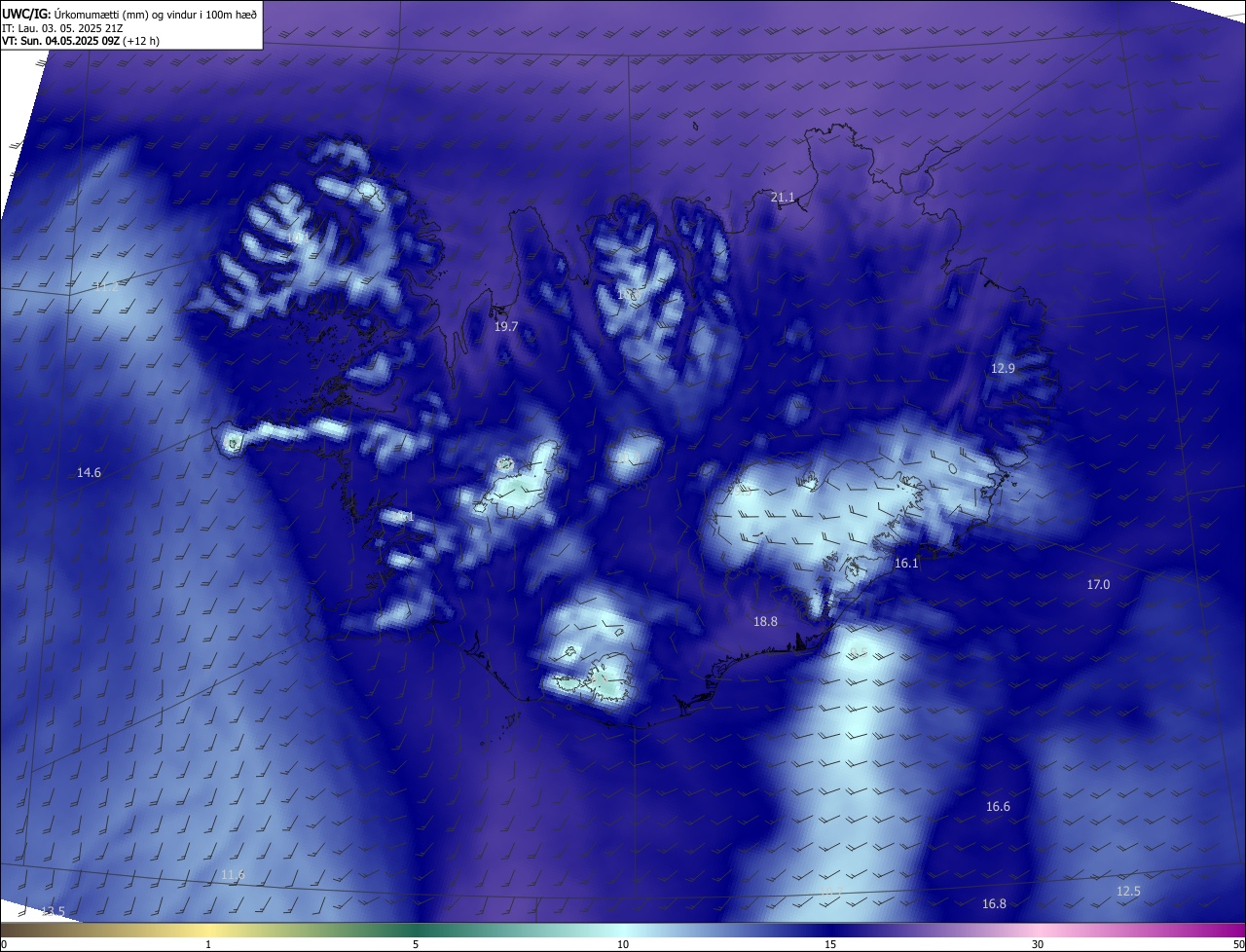Click the '1' tick on the color scale
This screenshot has height=952, width=1246.
point(209,944)
